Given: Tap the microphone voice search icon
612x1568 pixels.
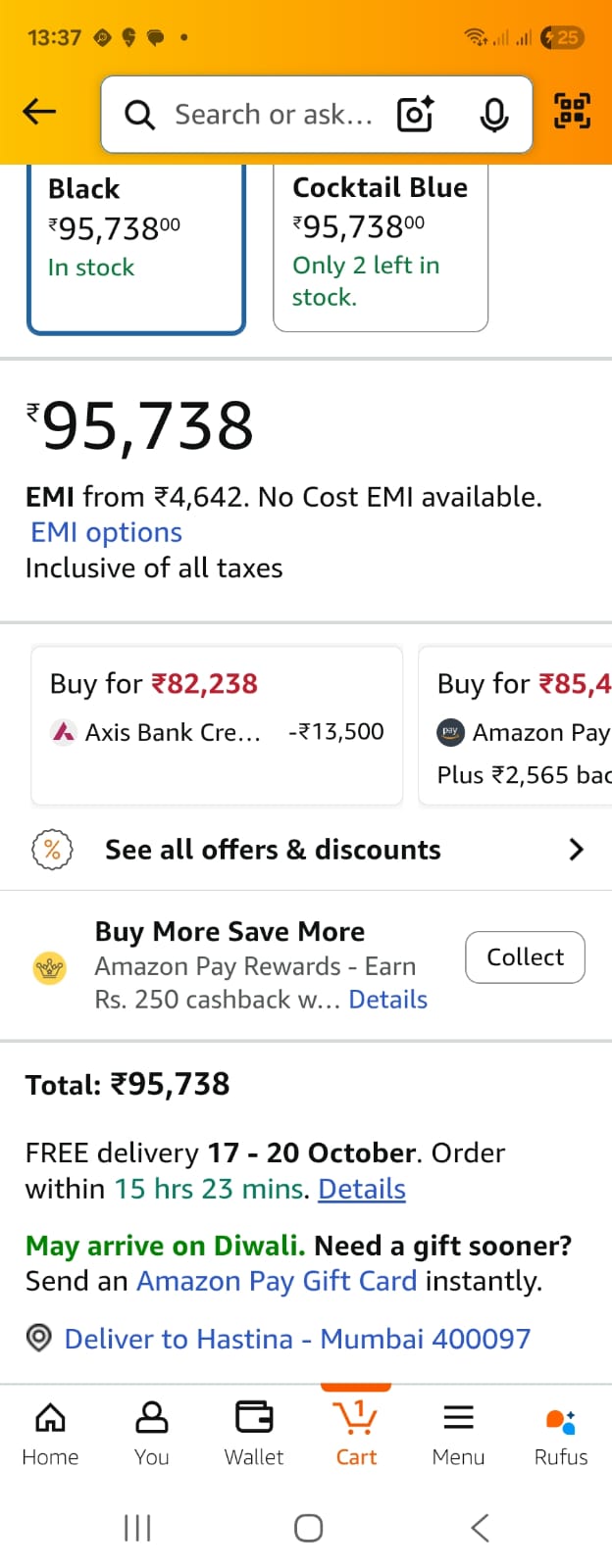Looking at the screenshot, I should [494, 115].
